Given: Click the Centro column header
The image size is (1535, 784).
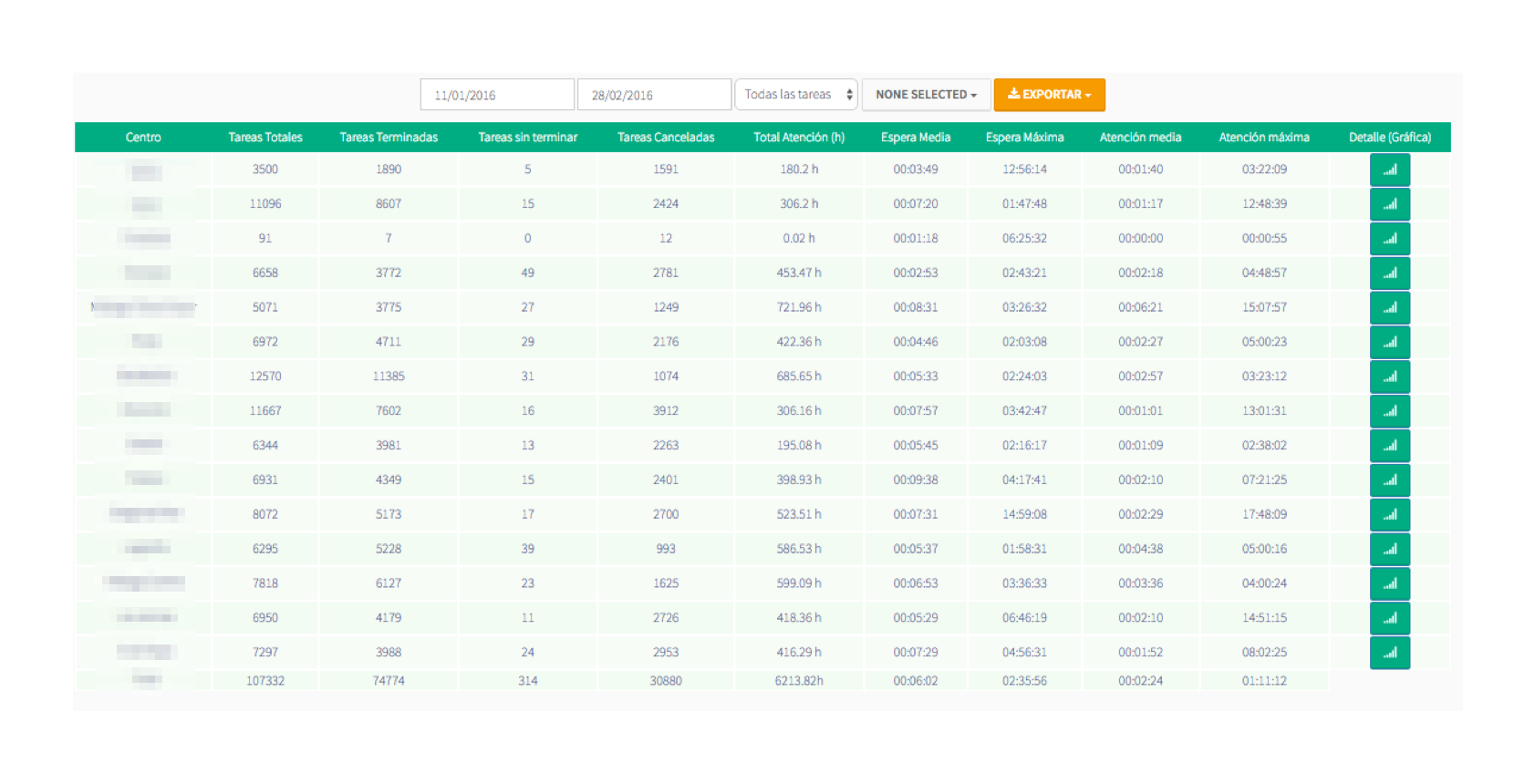Looking at the screenshot, I should pos(143,138).
